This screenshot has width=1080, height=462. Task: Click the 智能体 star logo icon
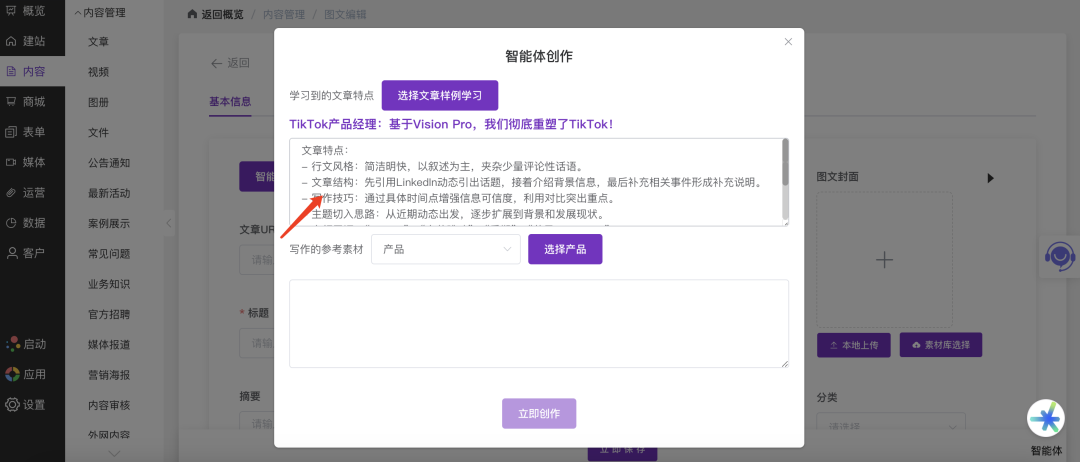pyautogui.click(x=1046, y=417)
